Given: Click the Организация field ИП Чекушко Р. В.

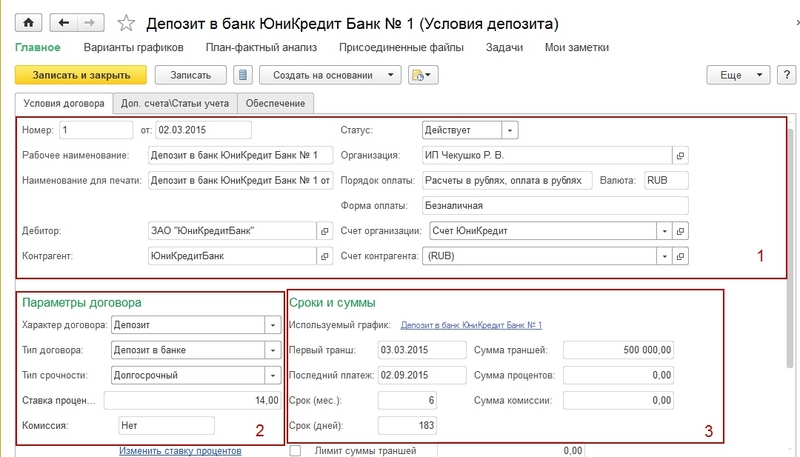Looking at the screenshot, I should click(x=547, y=156).
